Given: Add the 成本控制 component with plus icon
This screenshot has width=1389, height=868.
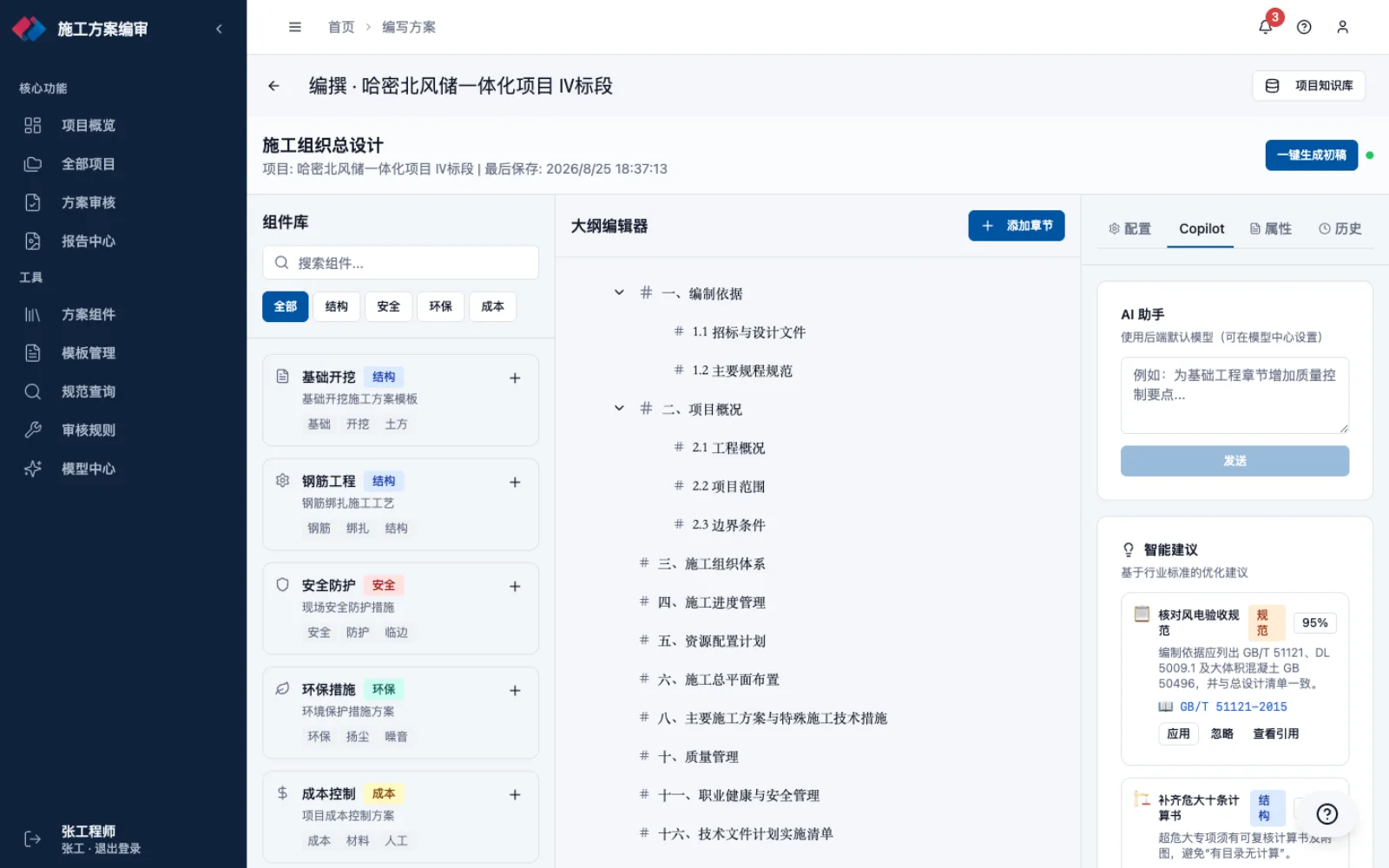Looking at the screenshot, I should (x=515, y=794).
